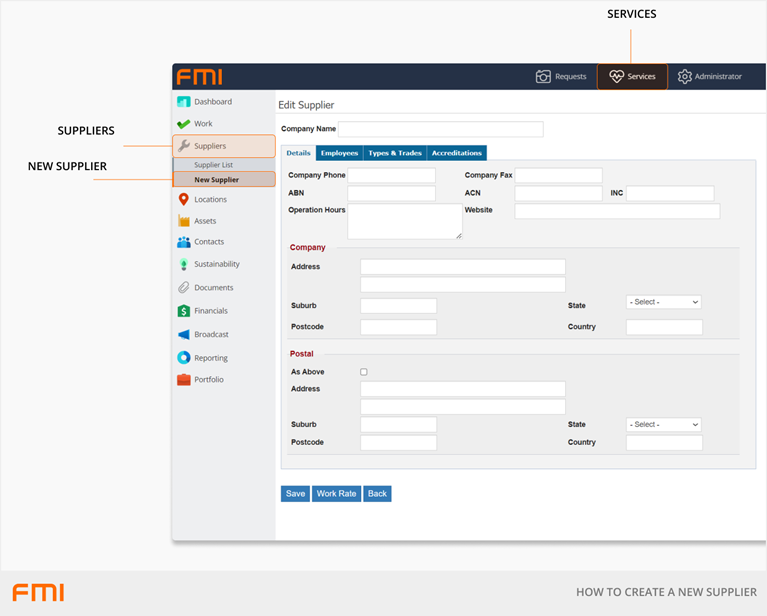The height and width of the screenshot is (616, 767).
Task: Click the Documents paperclip icon
Action: tap(184, 288)
